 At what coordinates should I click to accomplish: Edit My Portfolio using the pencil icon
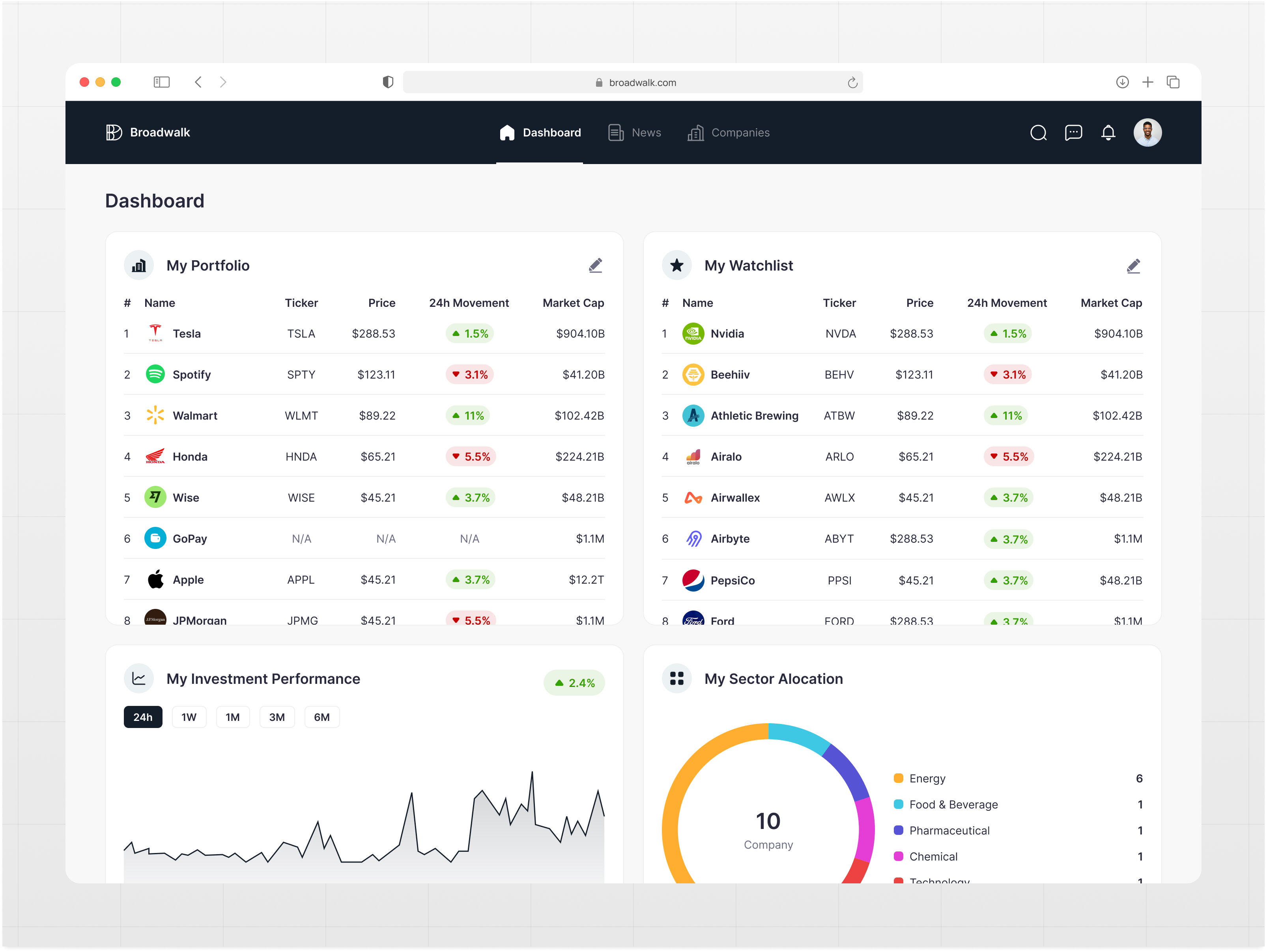pyautogui.click(x=596, y=265)
